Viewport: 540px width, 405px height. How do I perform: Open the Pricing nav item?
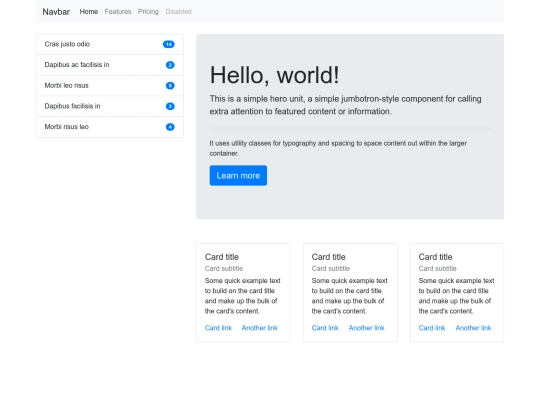148,12
